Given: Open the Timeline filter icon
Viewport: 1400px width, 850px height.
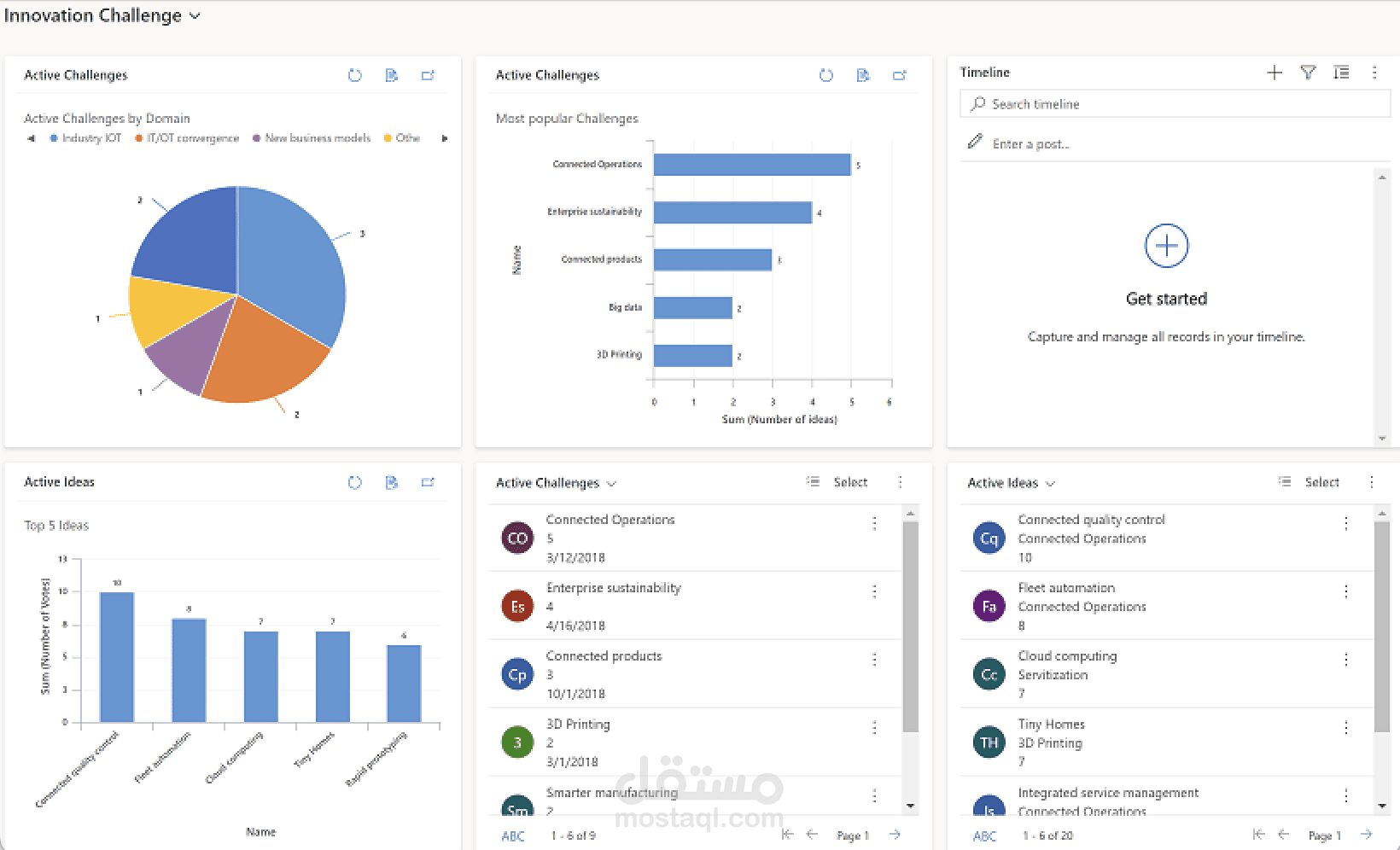Looking at the screenshot, I should click(1308, 73).
